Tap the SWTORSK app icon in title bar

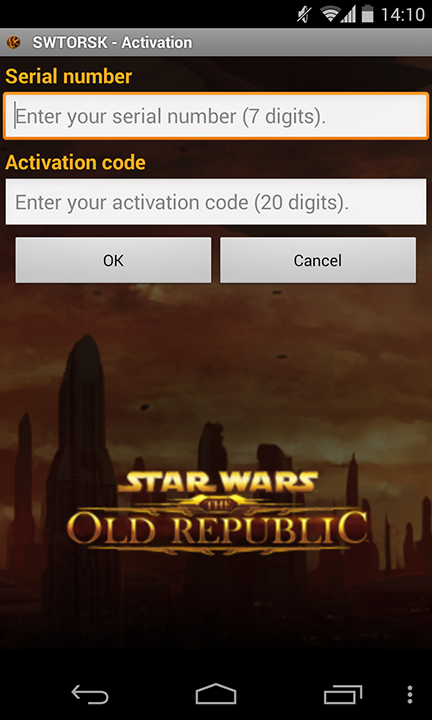[14, 43]
